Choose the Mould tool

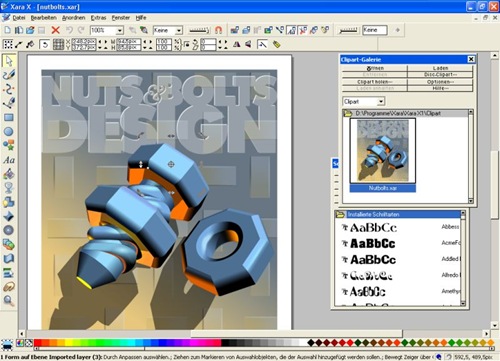pos(9,259)
